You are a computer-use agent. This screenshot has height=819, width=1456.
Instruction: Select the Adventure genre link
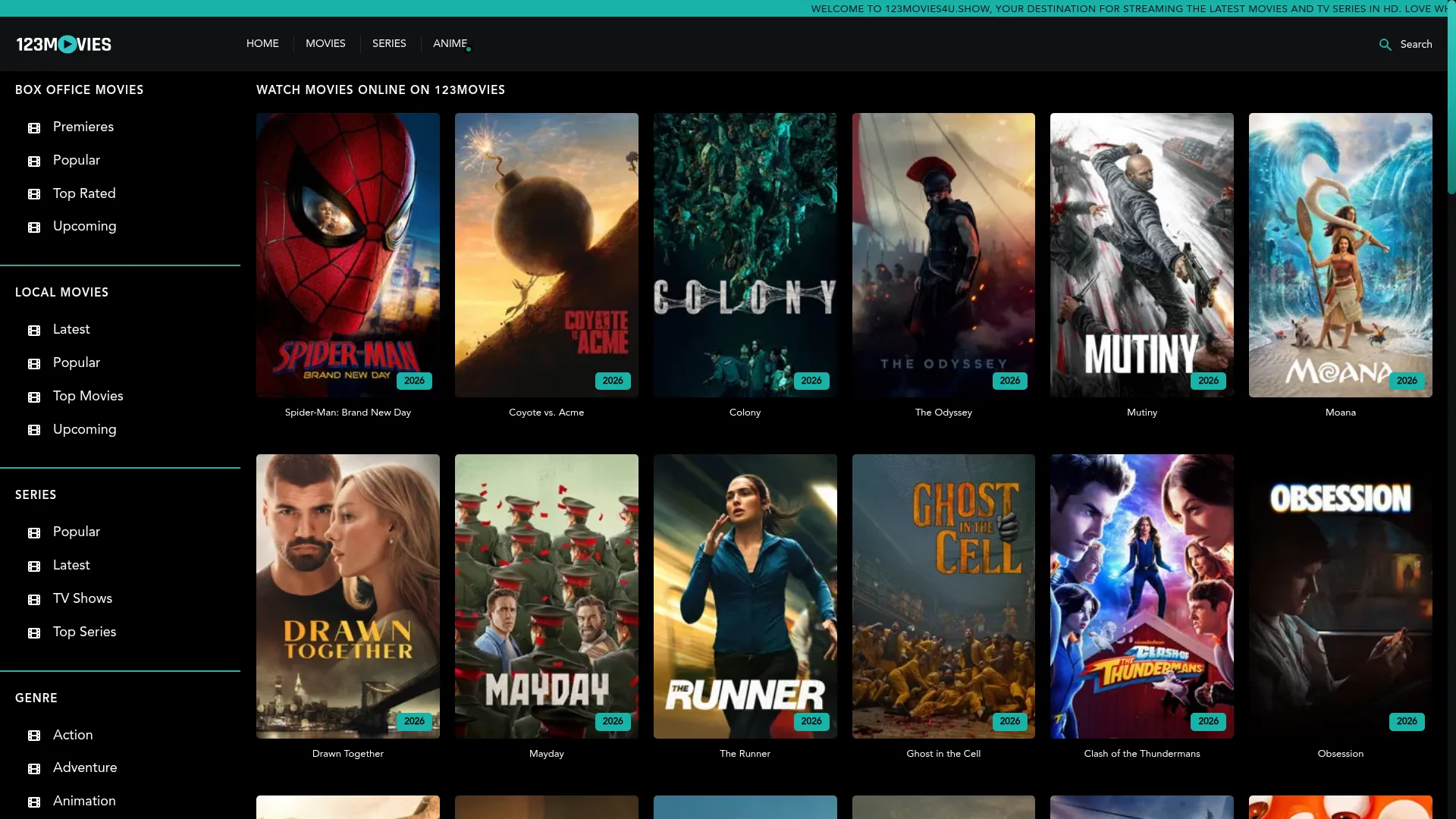tap(85, 767)
